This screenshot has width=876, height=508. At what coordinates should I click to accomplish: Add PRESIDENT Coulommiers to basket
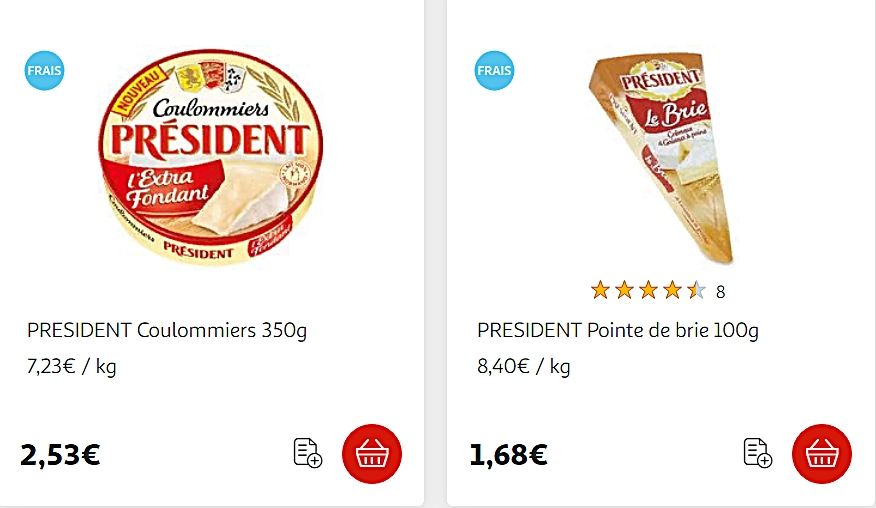point(372,454)
